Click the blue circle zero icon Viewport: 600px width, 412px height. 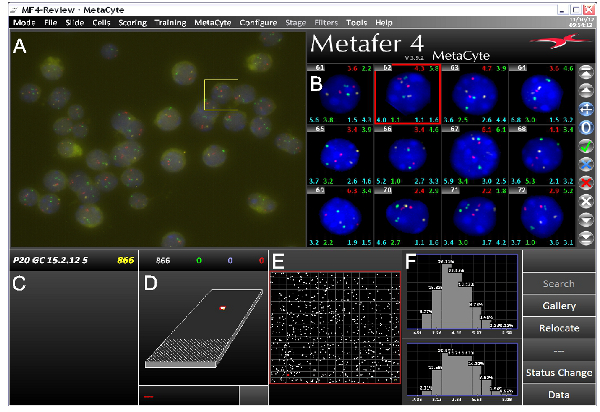tap(588, 128)
